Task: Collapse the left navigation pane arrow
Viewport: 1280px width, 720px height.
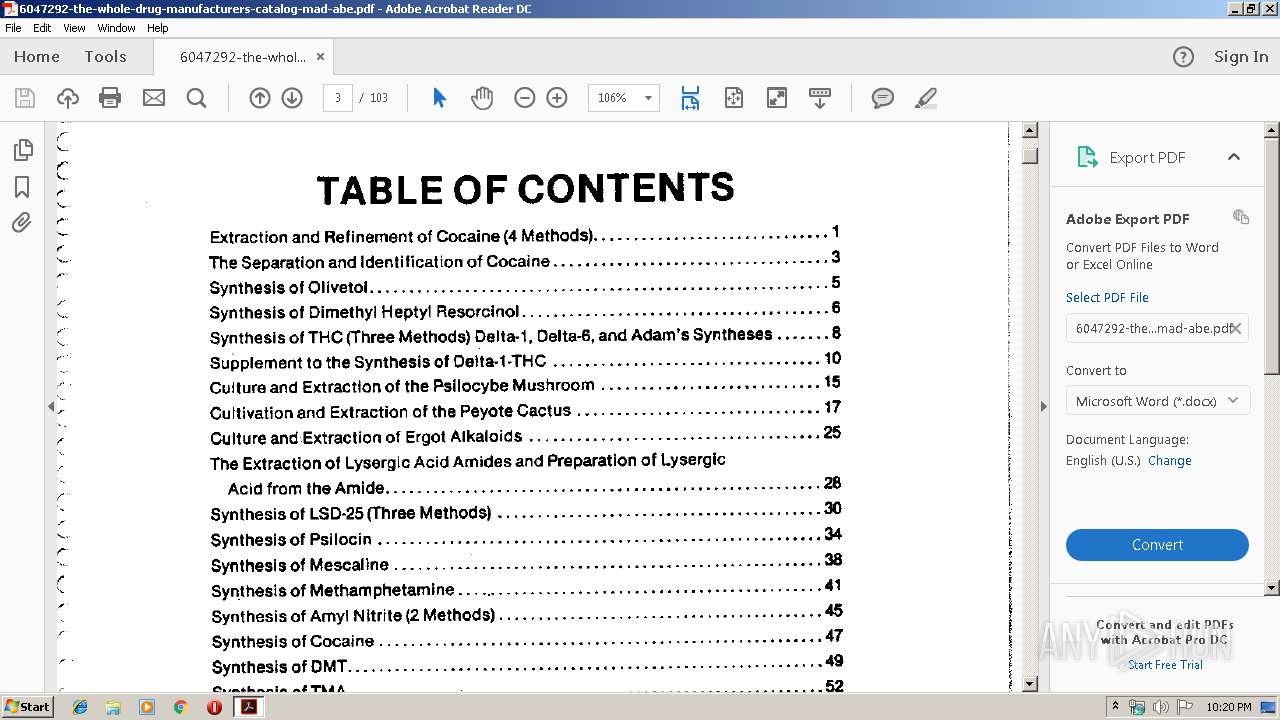Action: [x=51, y=406]
